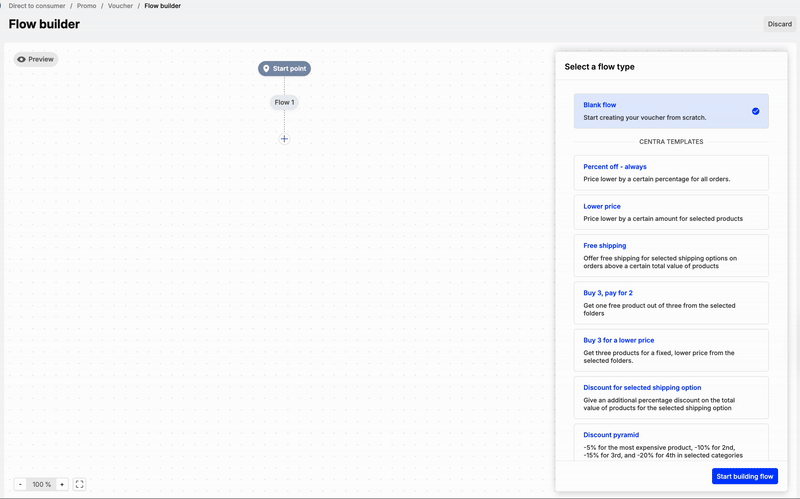Click Start building flow button
Viewport: 800px width, 499px height.
point(744,476)
